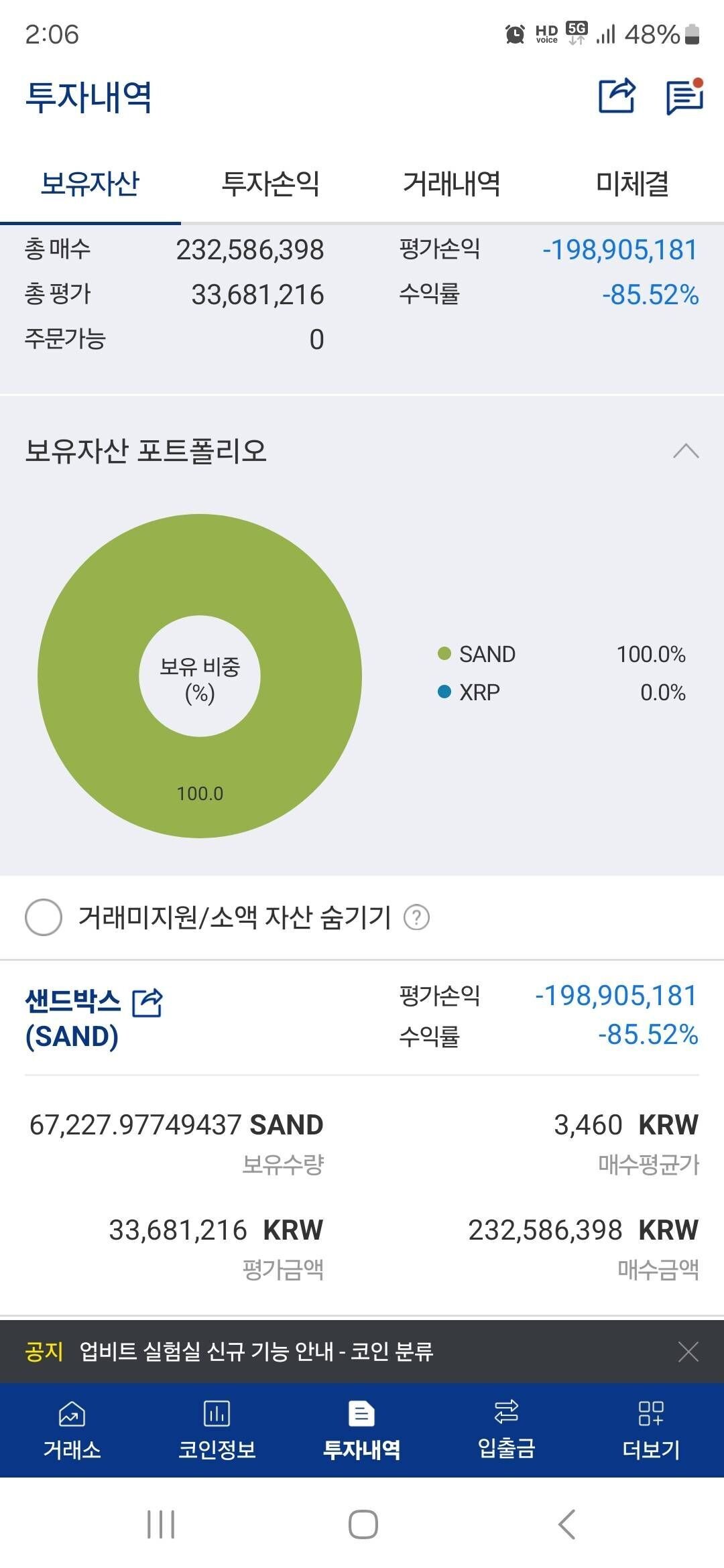Screen dimensions: 724x1568
Task: Tap the share icon at top right
Action: coord(615,98)
